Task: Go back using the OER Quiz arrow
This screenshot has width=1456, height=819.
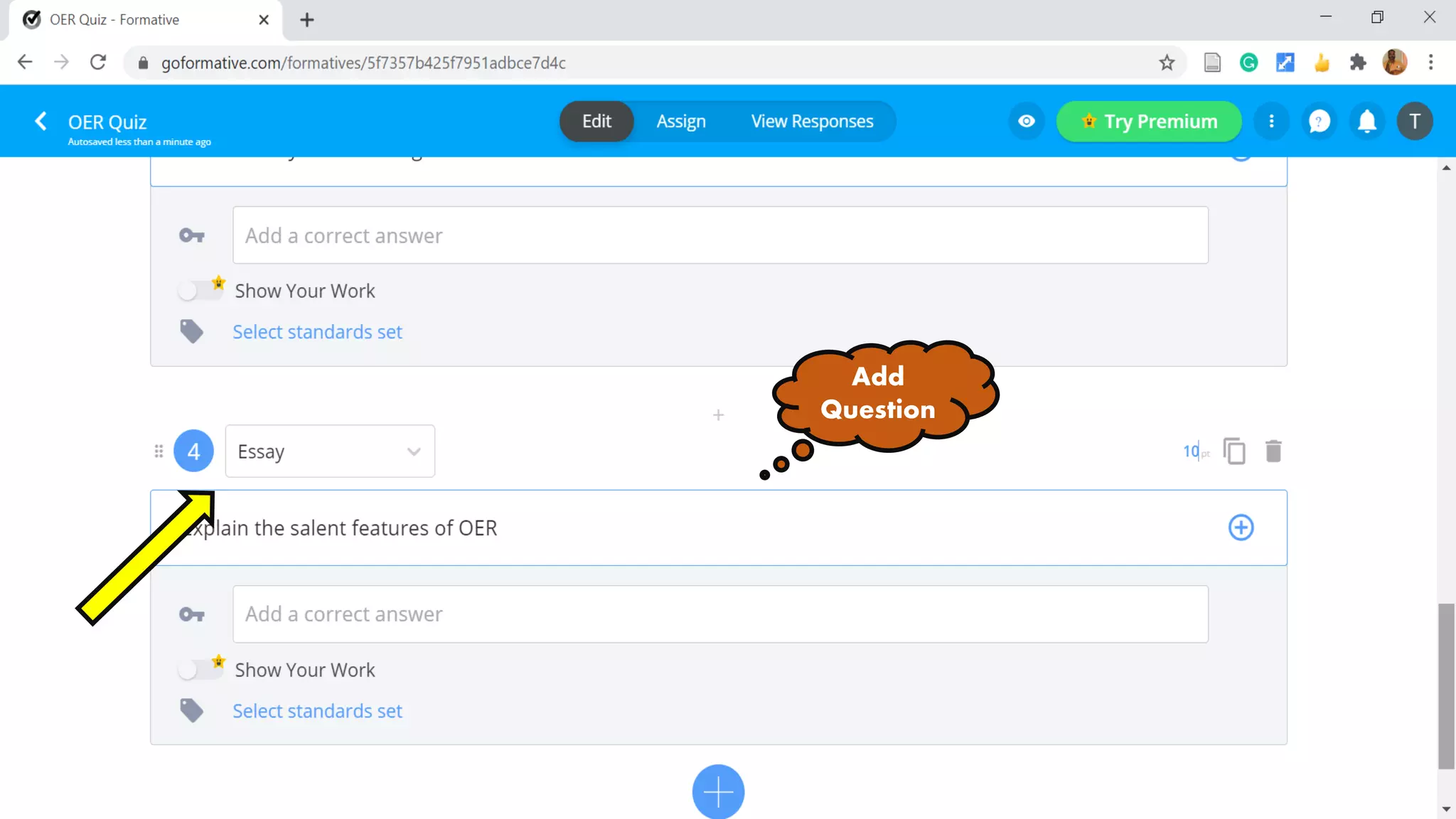Action: tap(41, 122)
